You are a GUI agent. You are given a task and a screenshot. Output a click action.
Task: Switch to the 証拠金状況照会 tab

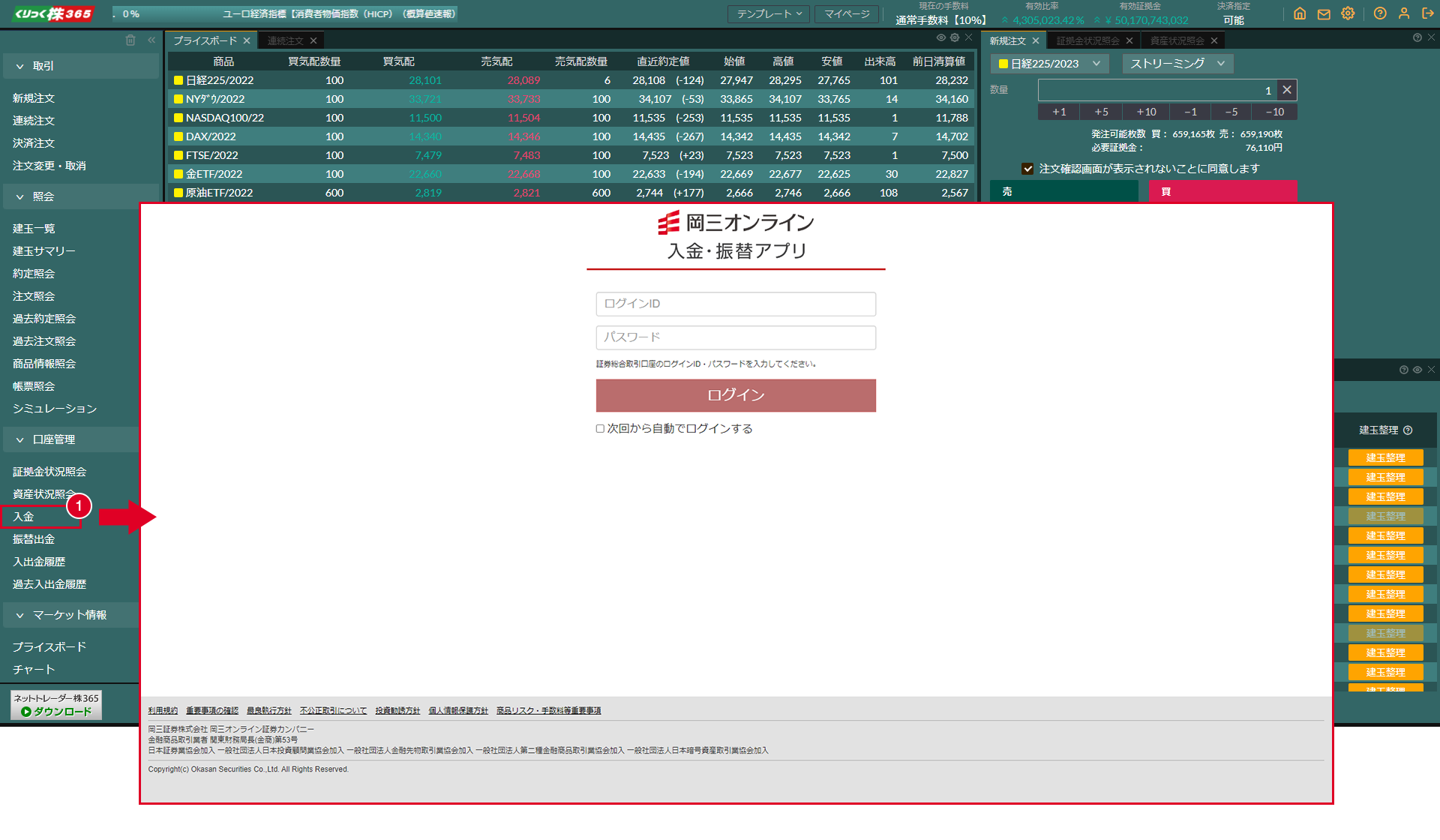pyautogui.click(x=1087, y=40)
